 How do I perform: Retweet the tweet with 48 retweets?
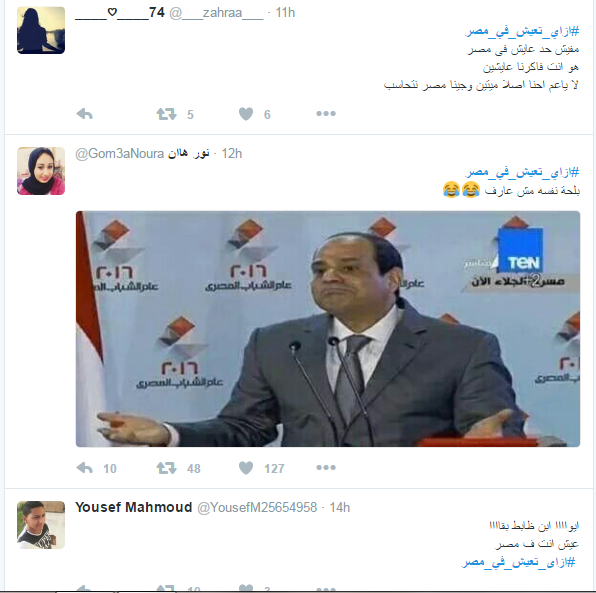pyautogui.click(x=166, y=468)
